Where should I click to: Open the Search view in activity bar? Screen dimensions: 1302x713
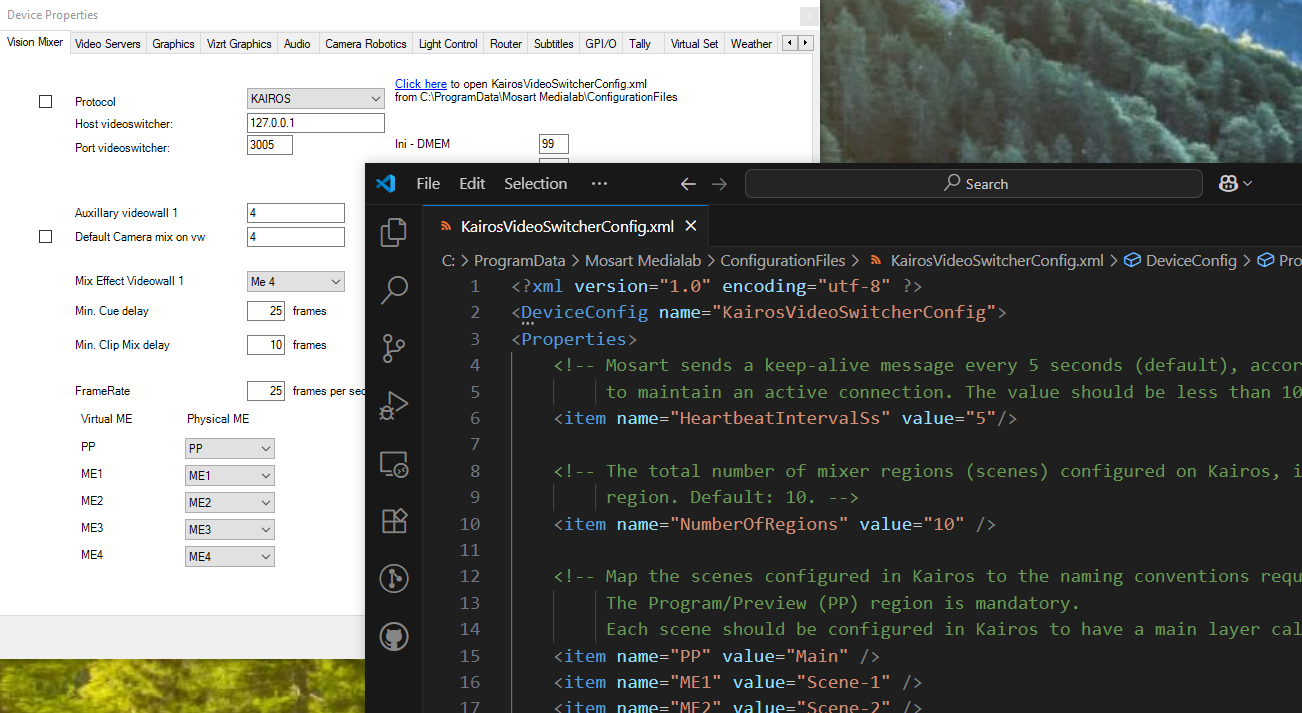pos(394,290)
